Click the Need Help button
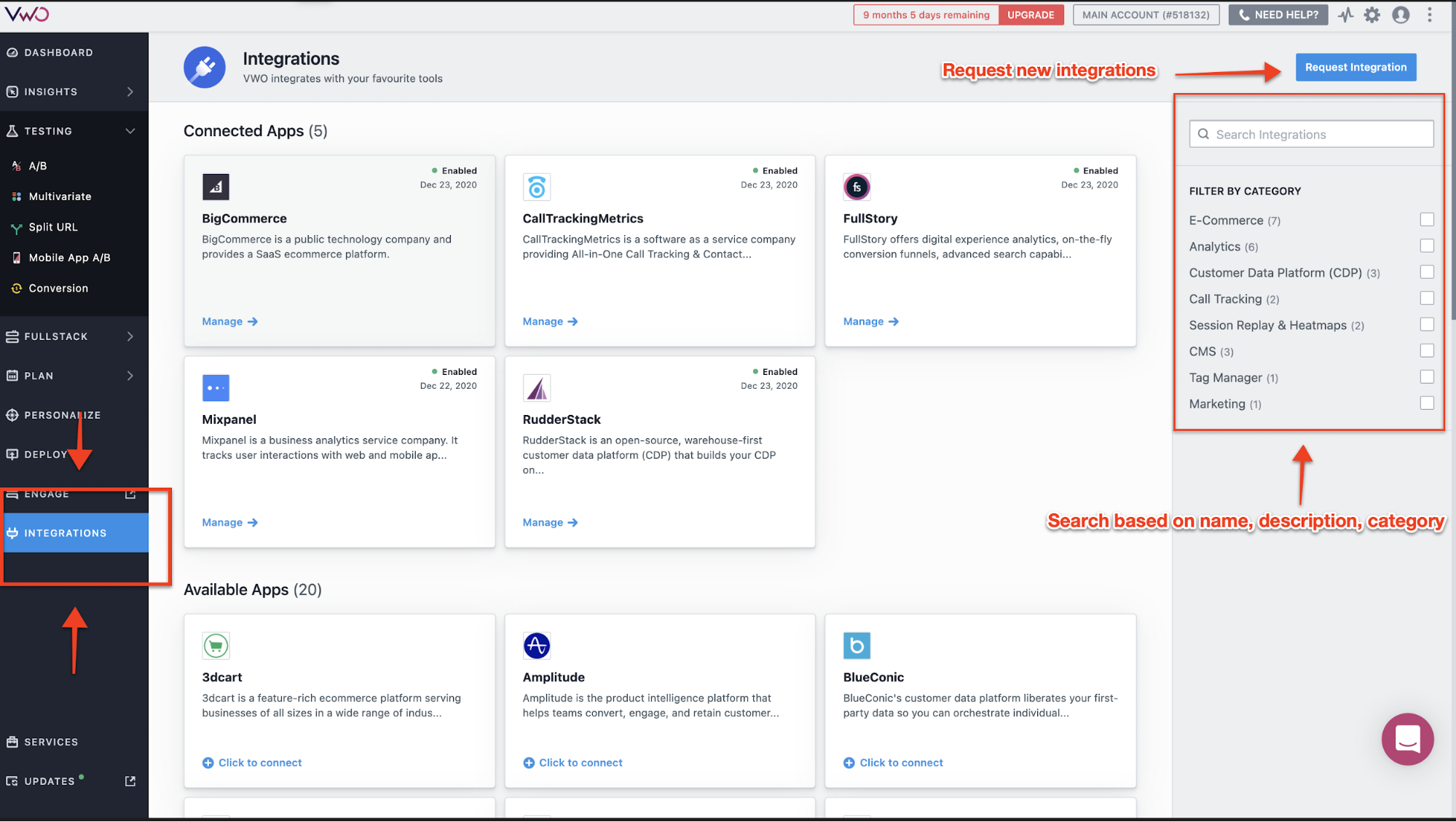This screenshot has width=1456, height=822. [1278, 15]
